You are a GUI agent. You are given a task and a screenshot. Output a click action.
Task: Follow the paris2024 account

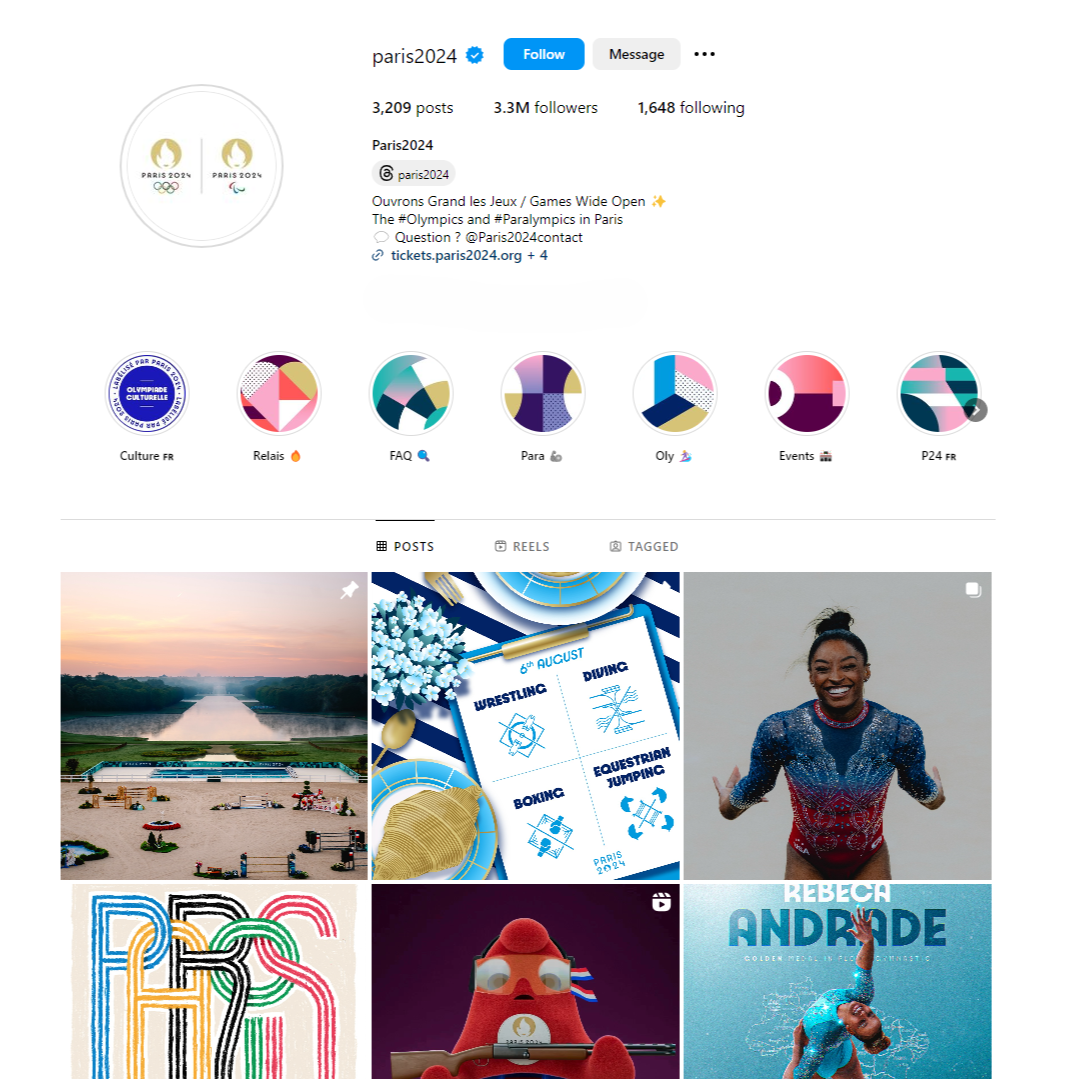[544, 54]
